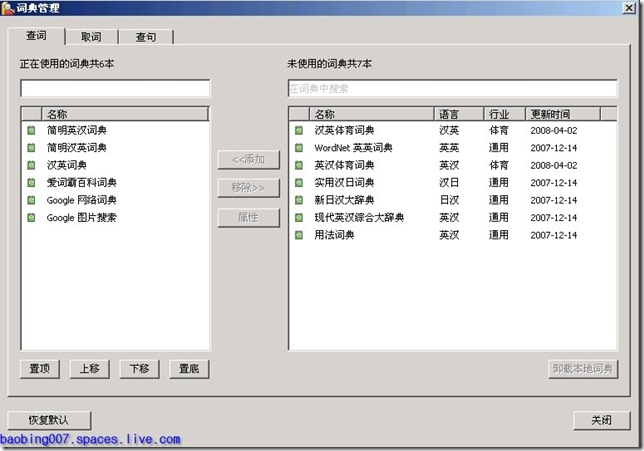The width and height of the screenshot is (644, 451).
Task: Click the 词典管理 title bar app icon
Action: click(7, 8)
